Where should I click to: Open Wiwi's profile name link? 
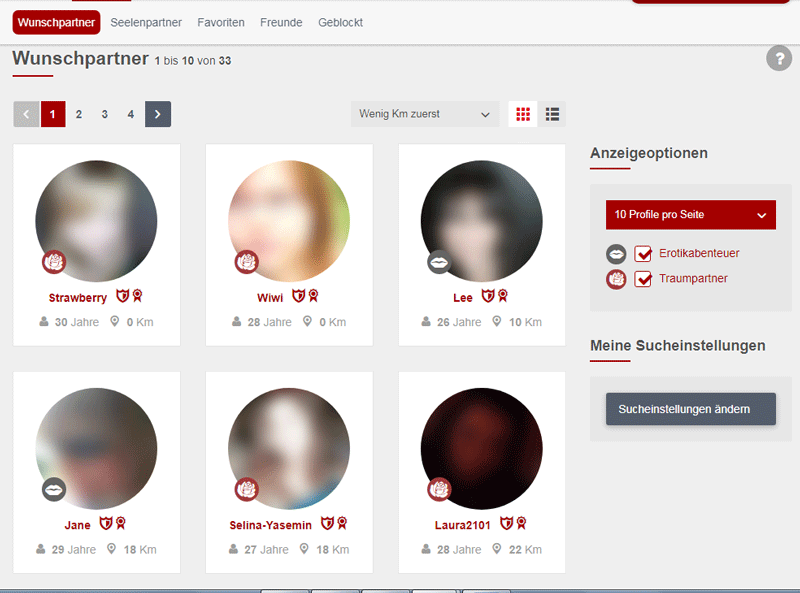click(270, 298)
